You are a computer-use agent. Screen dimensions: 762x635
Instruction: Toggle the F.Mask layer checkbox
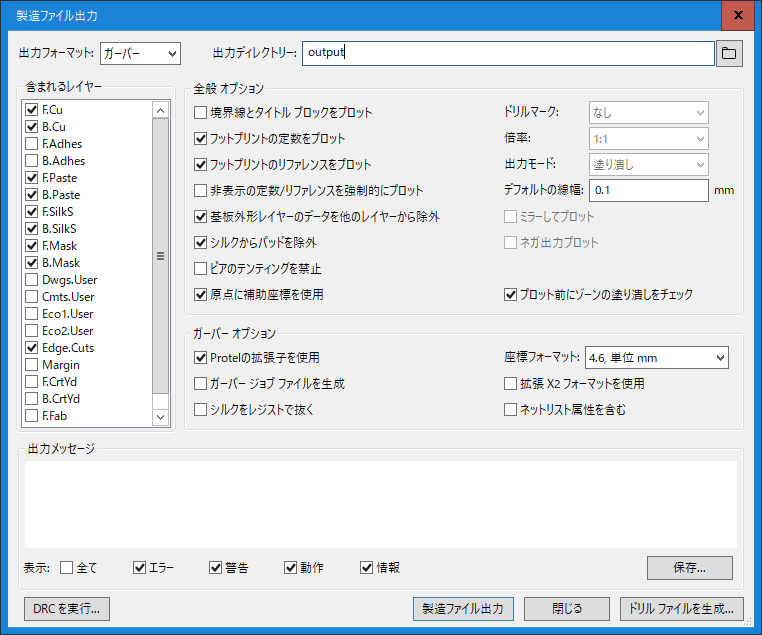click(32, 246)
